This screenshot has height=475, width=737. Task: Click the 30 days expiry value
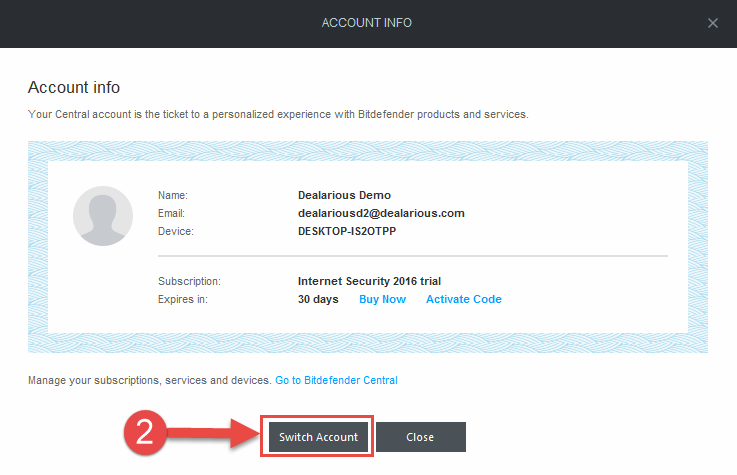pyautogui.click(x=318, y=299)
